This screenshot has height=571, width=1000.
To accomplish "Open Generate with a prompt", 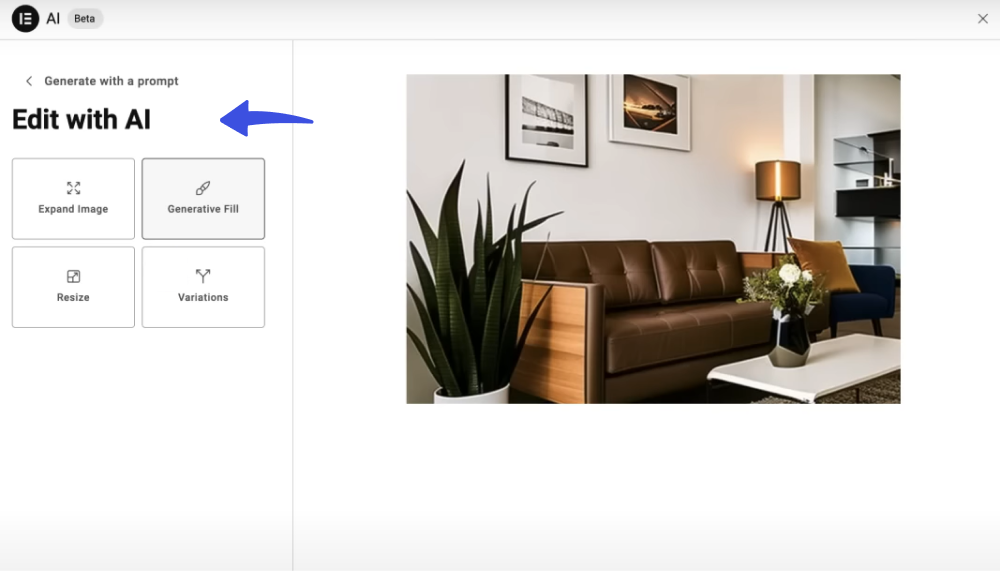I will point(112,81).
